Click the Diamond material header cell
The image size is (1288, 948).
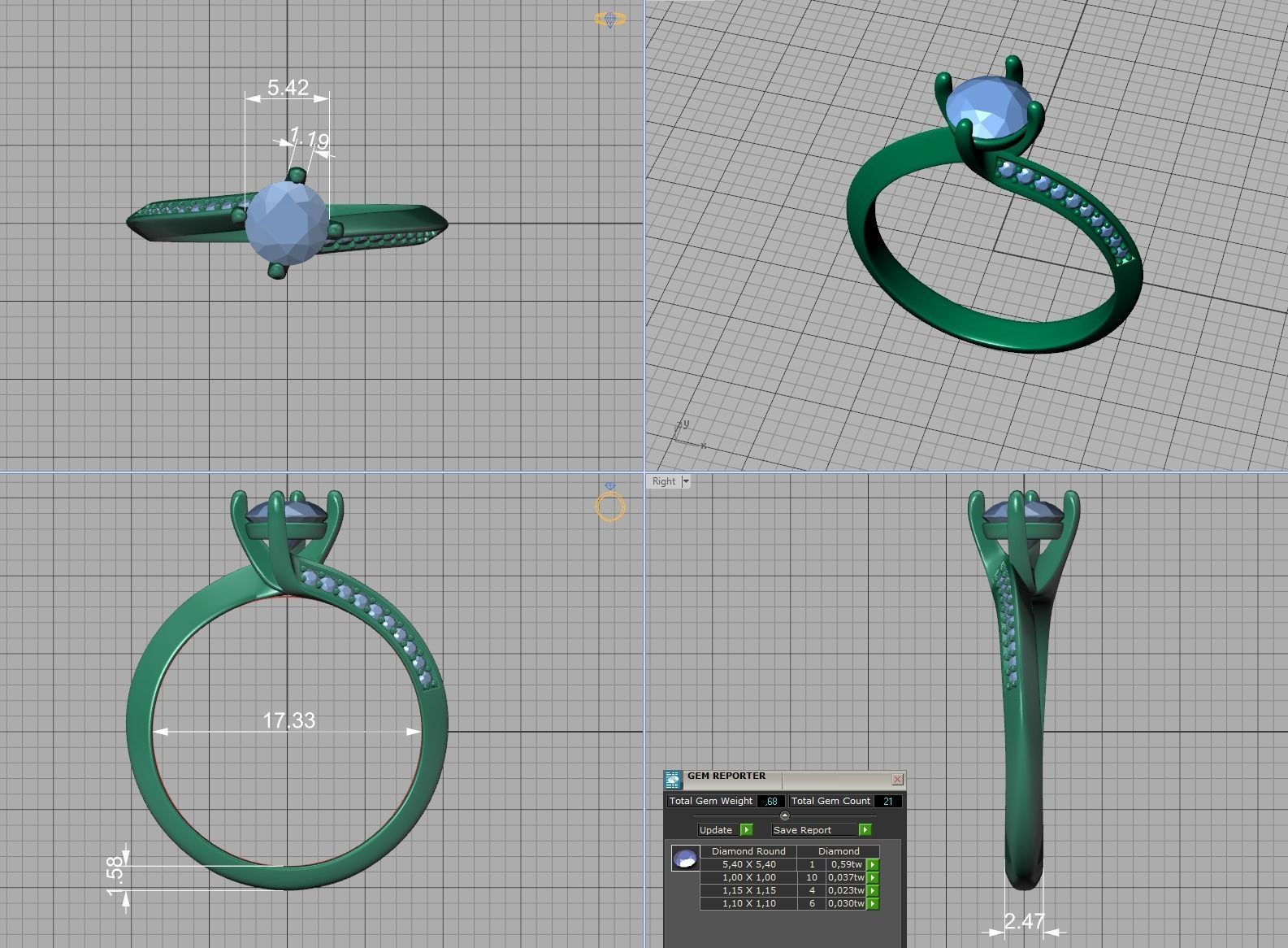point(839,851)
